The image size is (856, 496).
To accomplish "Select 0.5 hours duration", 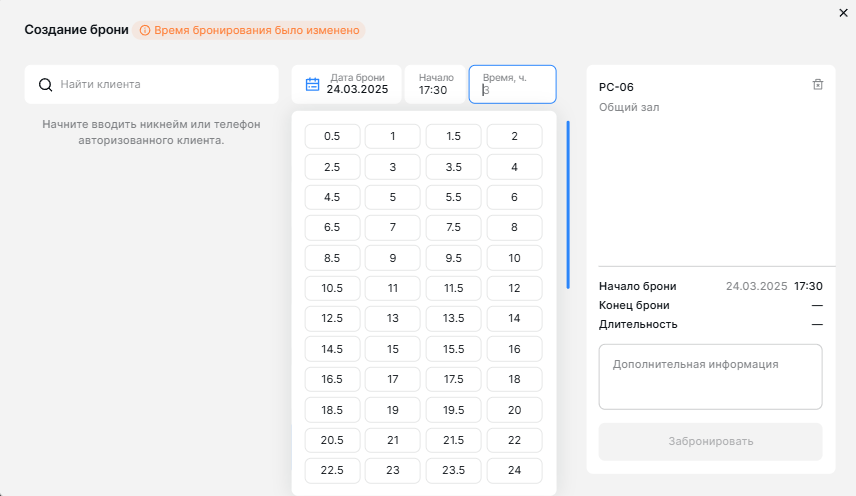I will pos(332,136).
